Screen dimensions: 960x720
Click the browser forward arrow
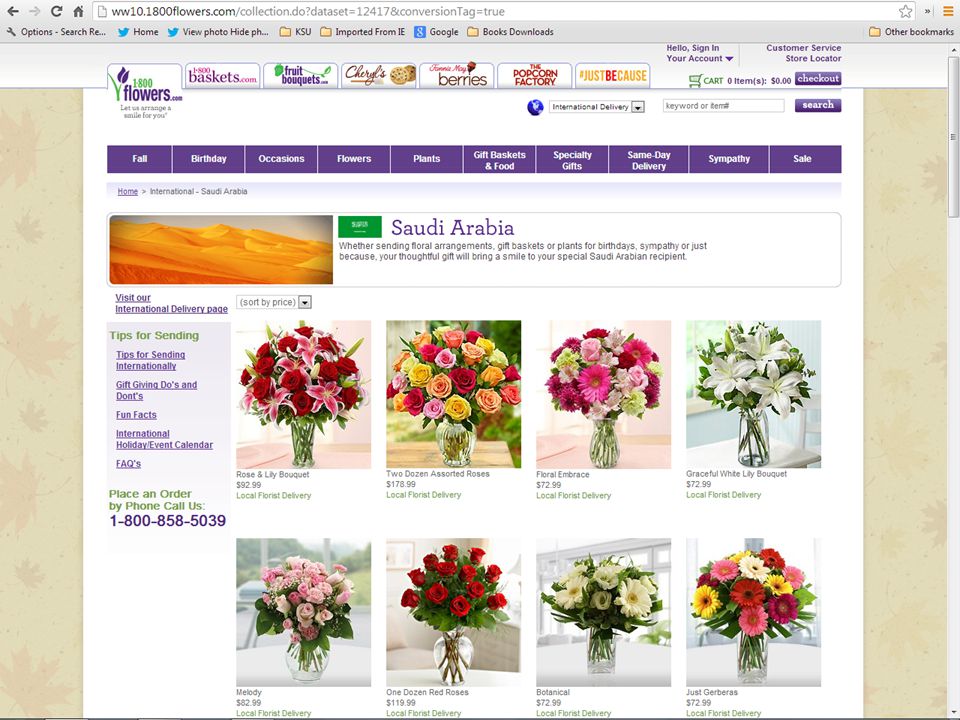pos(34,11)
